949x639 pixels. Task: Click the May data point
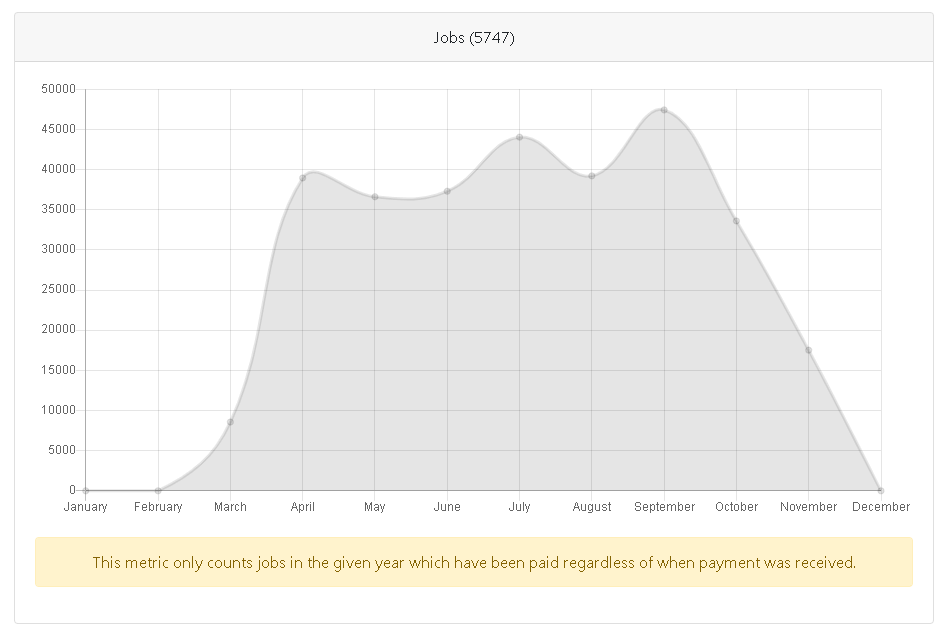pyautogui.click(x=375, y=197)
